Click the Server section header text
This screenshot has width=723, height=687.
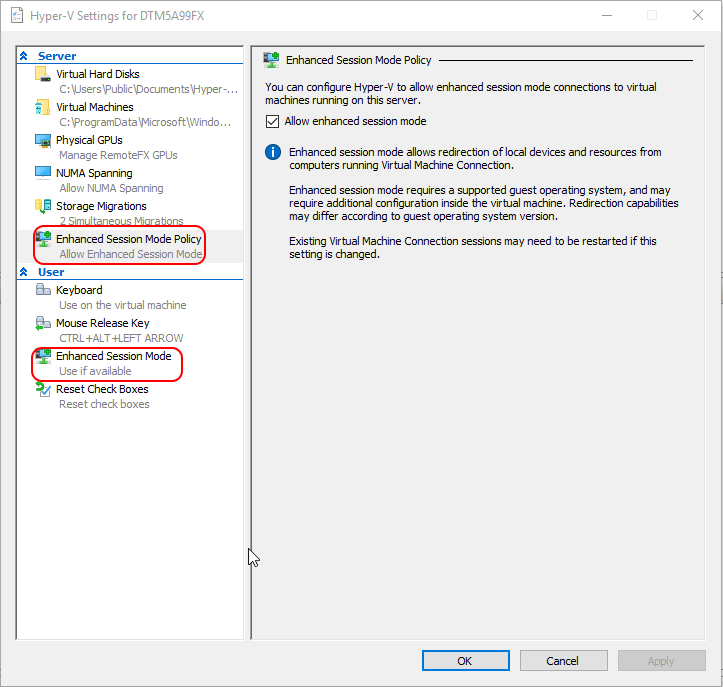coord(57,56)
